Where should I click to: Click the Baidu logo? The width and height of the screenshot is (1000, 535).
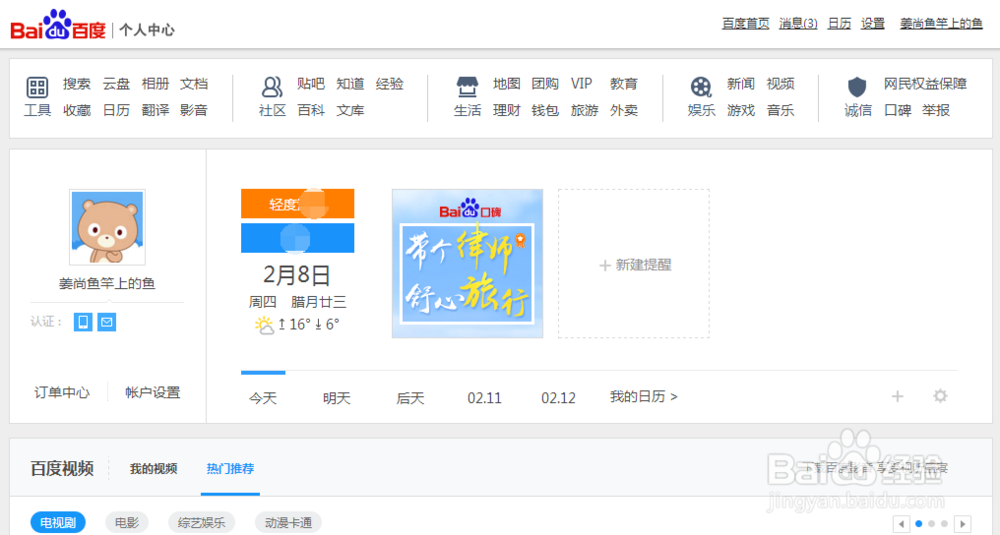[58, 26]
